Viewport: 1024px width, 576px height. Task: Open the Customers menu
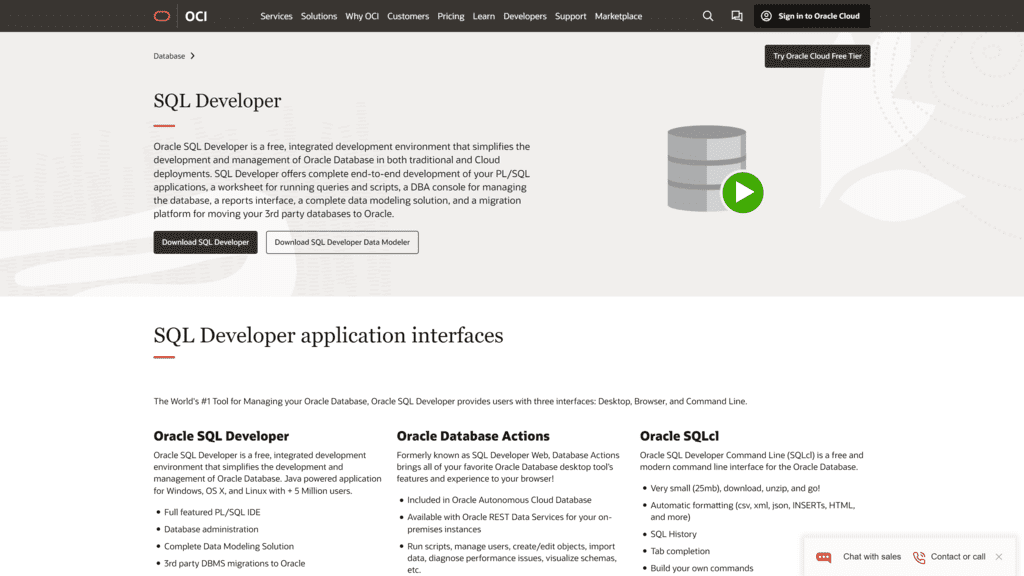tap(408, 16)
